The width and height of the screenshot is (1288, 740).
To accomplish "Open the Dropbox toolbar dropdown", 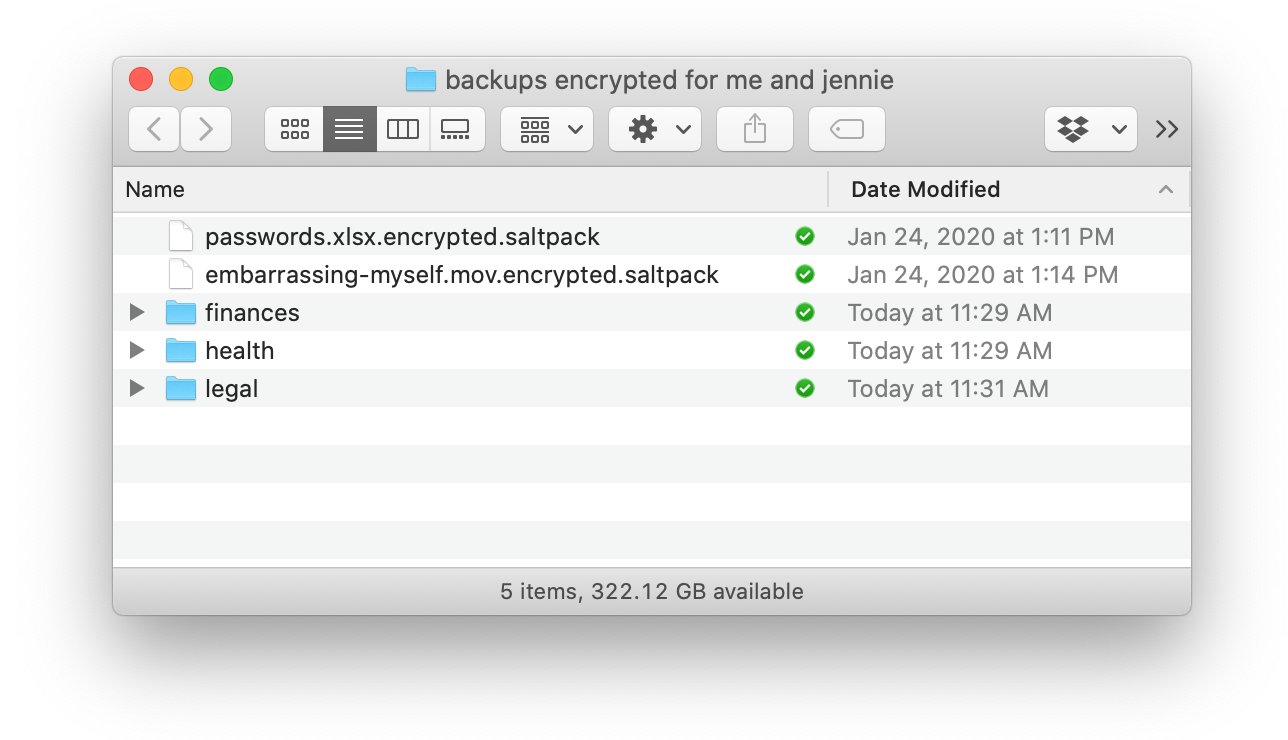I will 1091,129.
